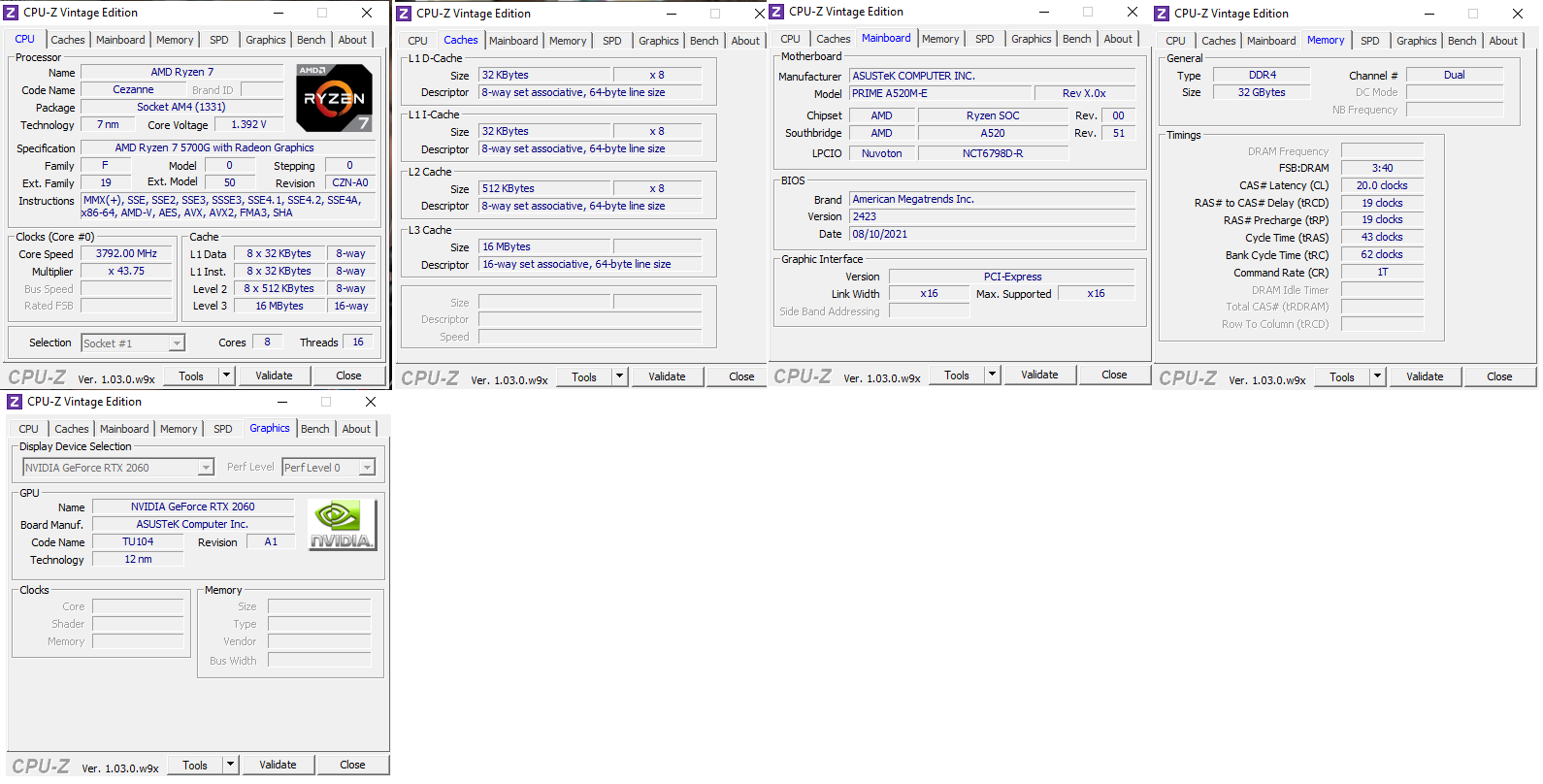
Task: Click the LPCIO value NCT6798D-R
Action: [993, 153]
